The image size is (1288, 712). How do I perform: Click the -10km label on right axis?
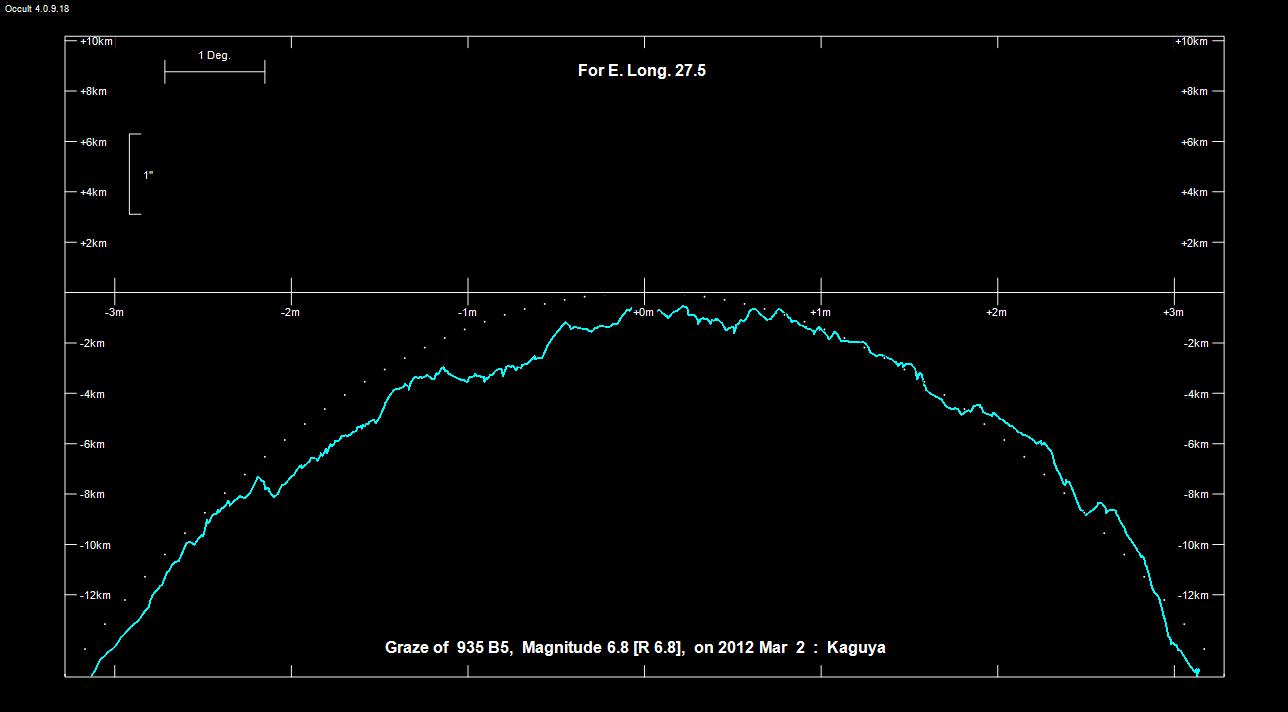tap(1191, 546)
